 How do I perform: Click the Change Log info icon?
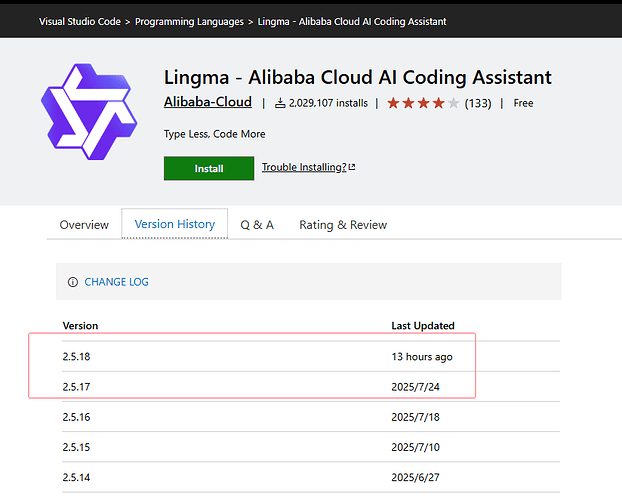(73, 282)
